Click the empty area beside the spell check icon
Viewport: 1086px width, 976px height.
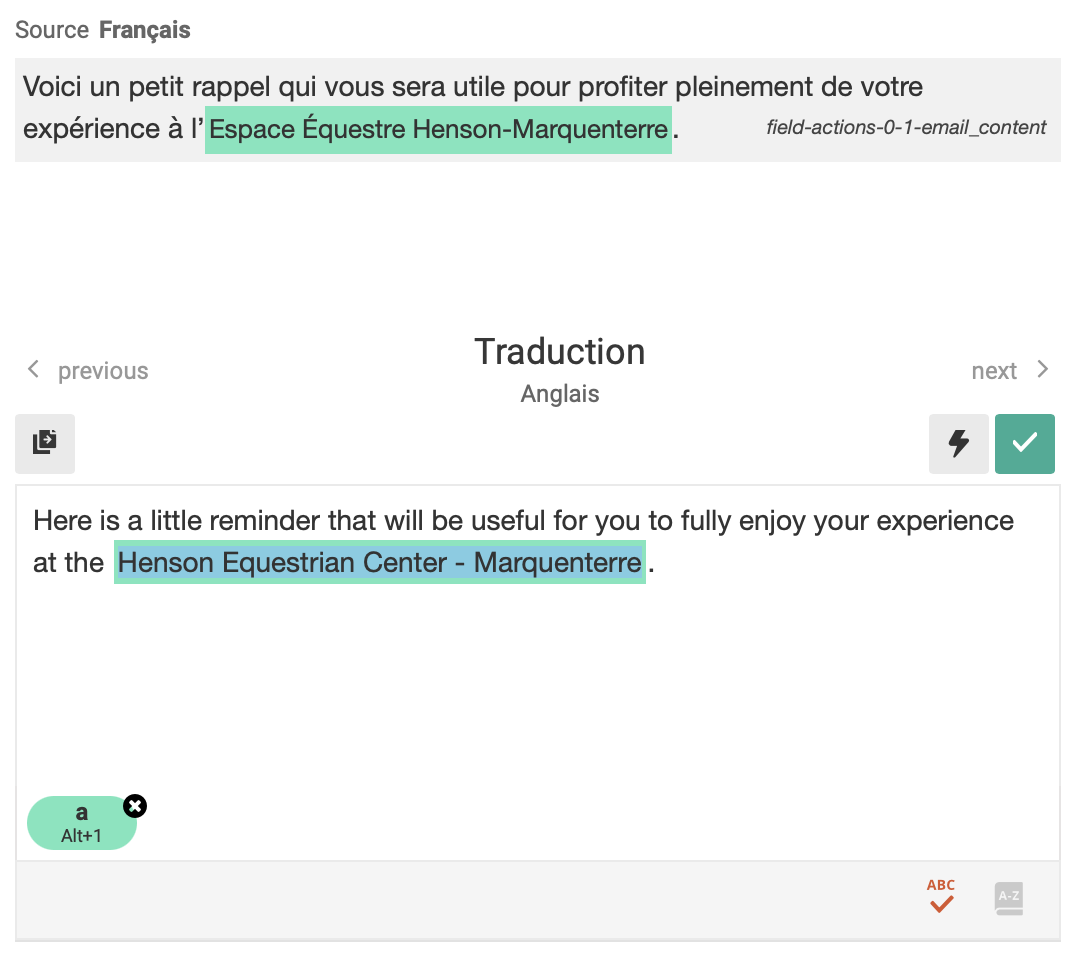click(471, 899)
